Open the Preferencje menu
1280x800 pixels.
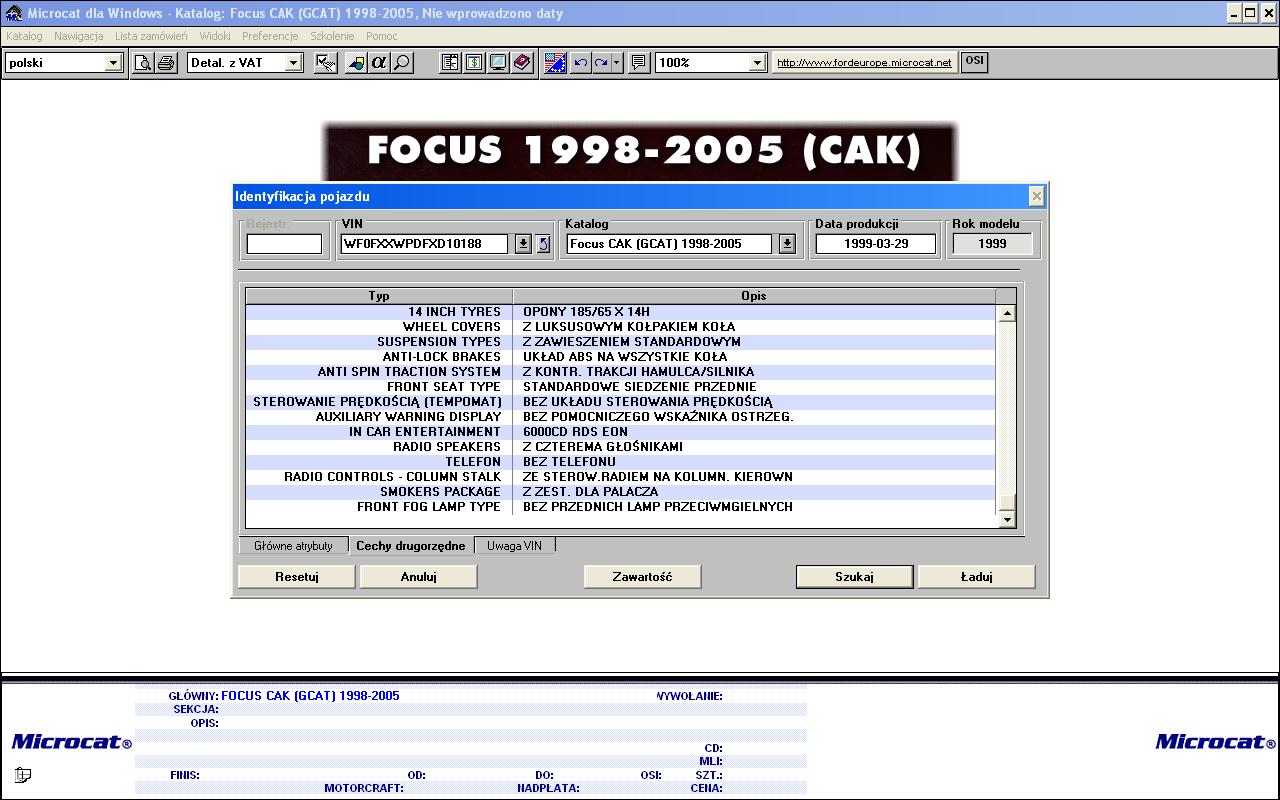point(270,36)
